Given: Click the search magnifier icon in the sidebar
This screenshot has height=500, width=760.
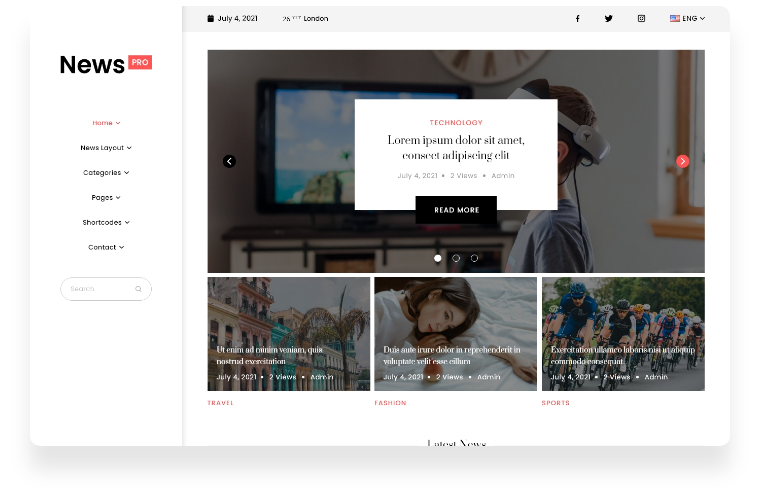Looking at the screenshot, I should click(x=138, y=289).
